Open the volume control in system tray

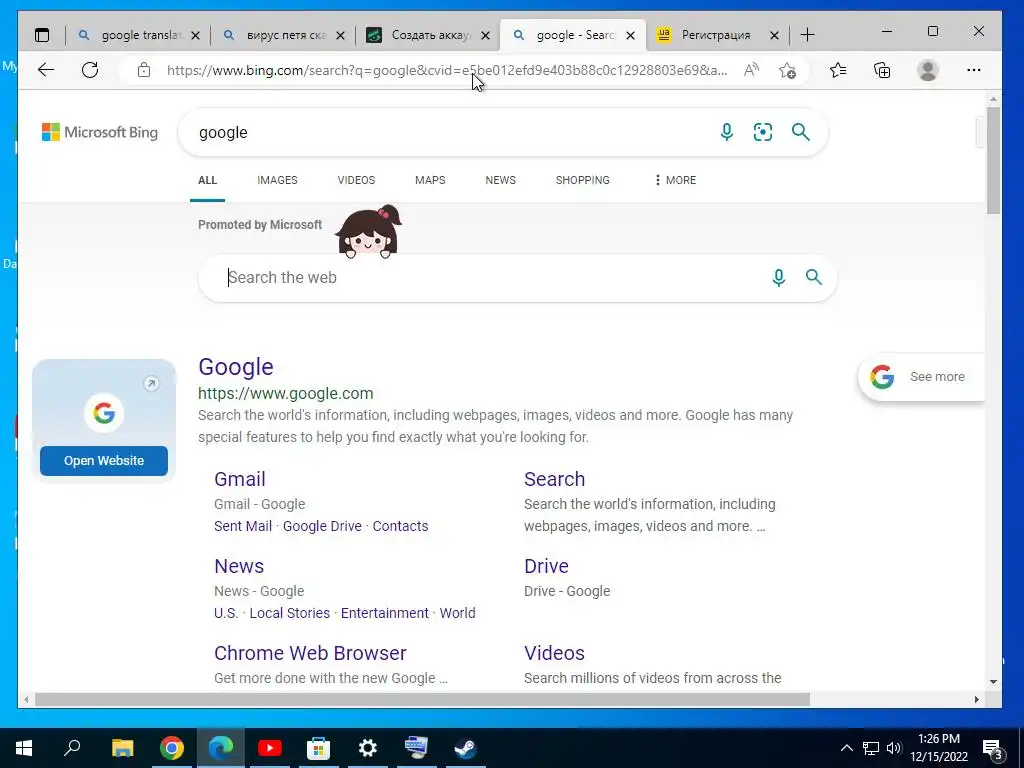894,748
